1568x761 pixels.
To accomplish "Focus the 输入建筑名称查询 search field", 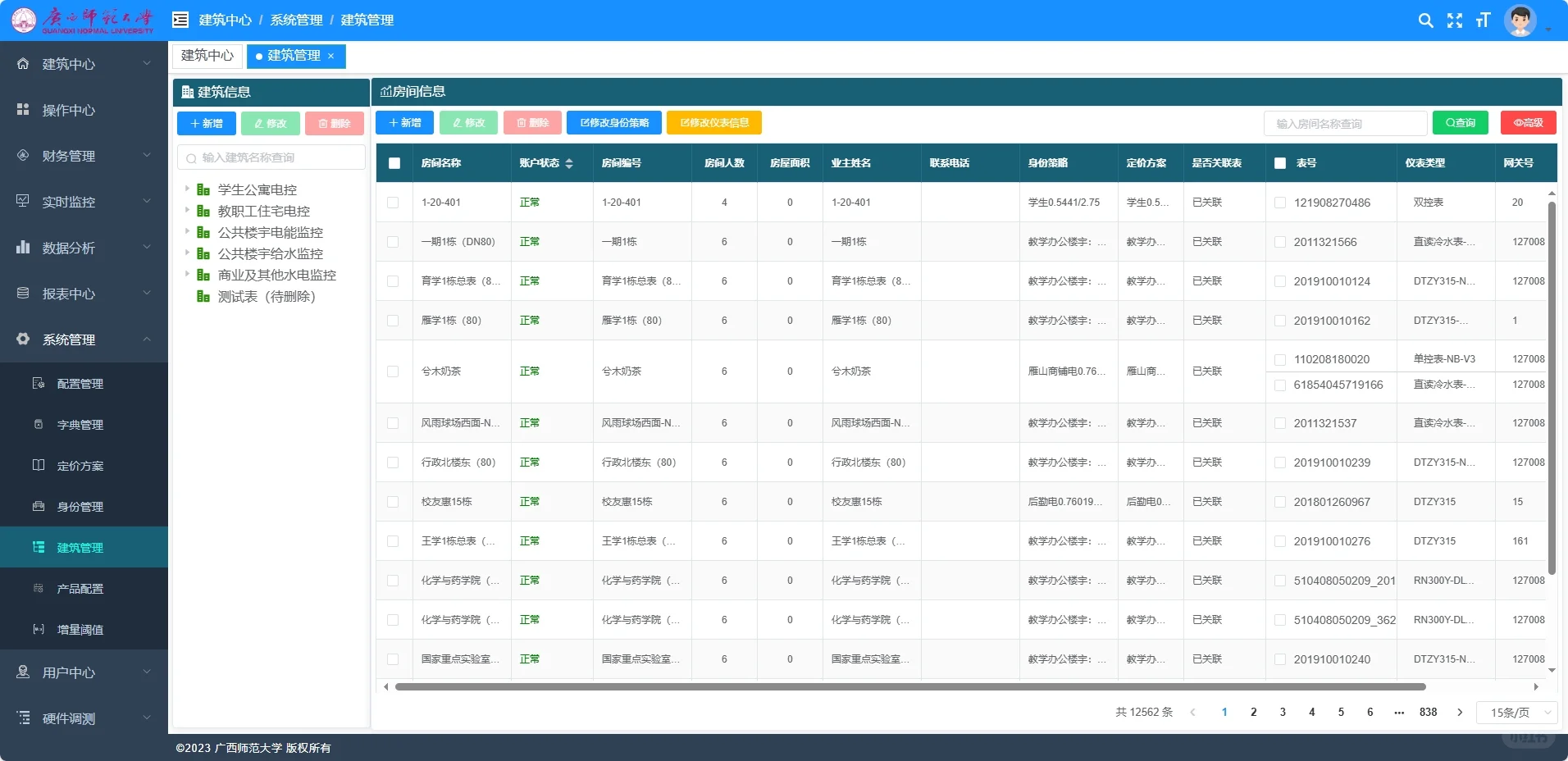I will coord(271,157).
